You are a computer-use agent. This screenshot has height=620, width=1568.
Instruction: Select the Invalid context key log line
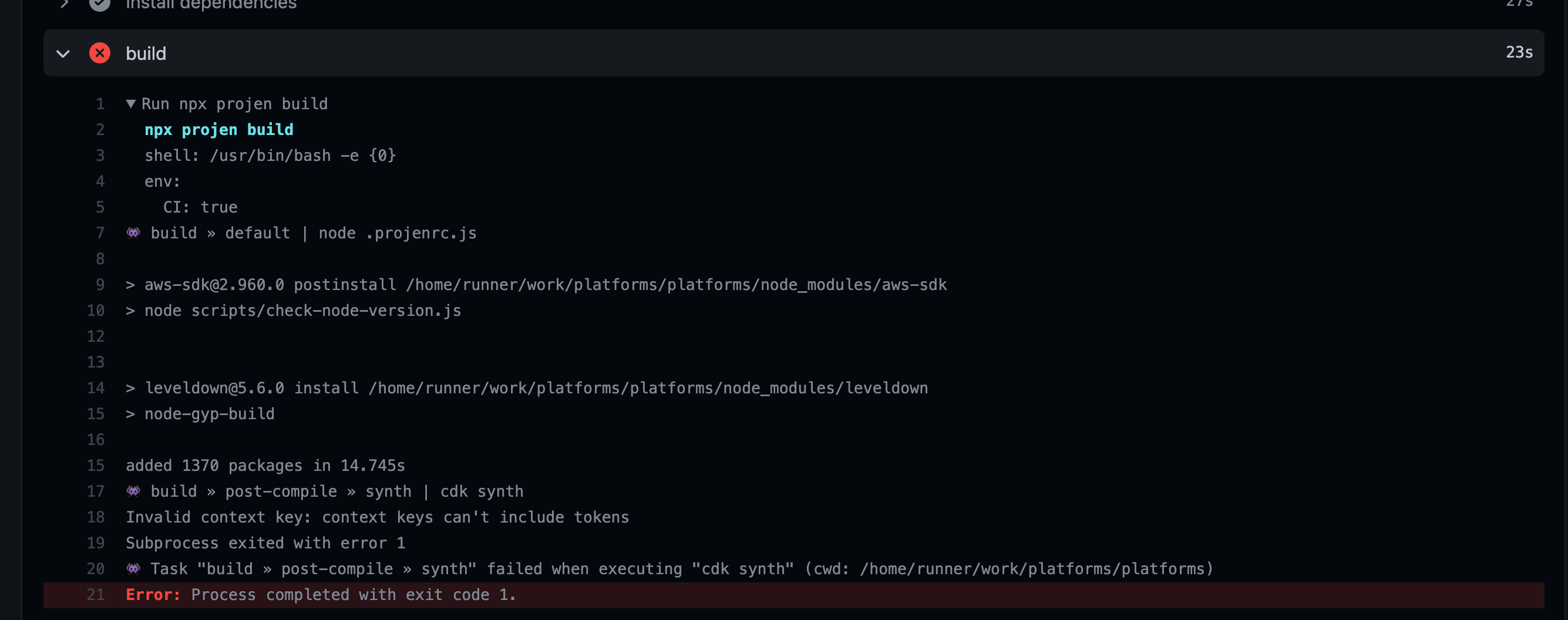(378, 517)
